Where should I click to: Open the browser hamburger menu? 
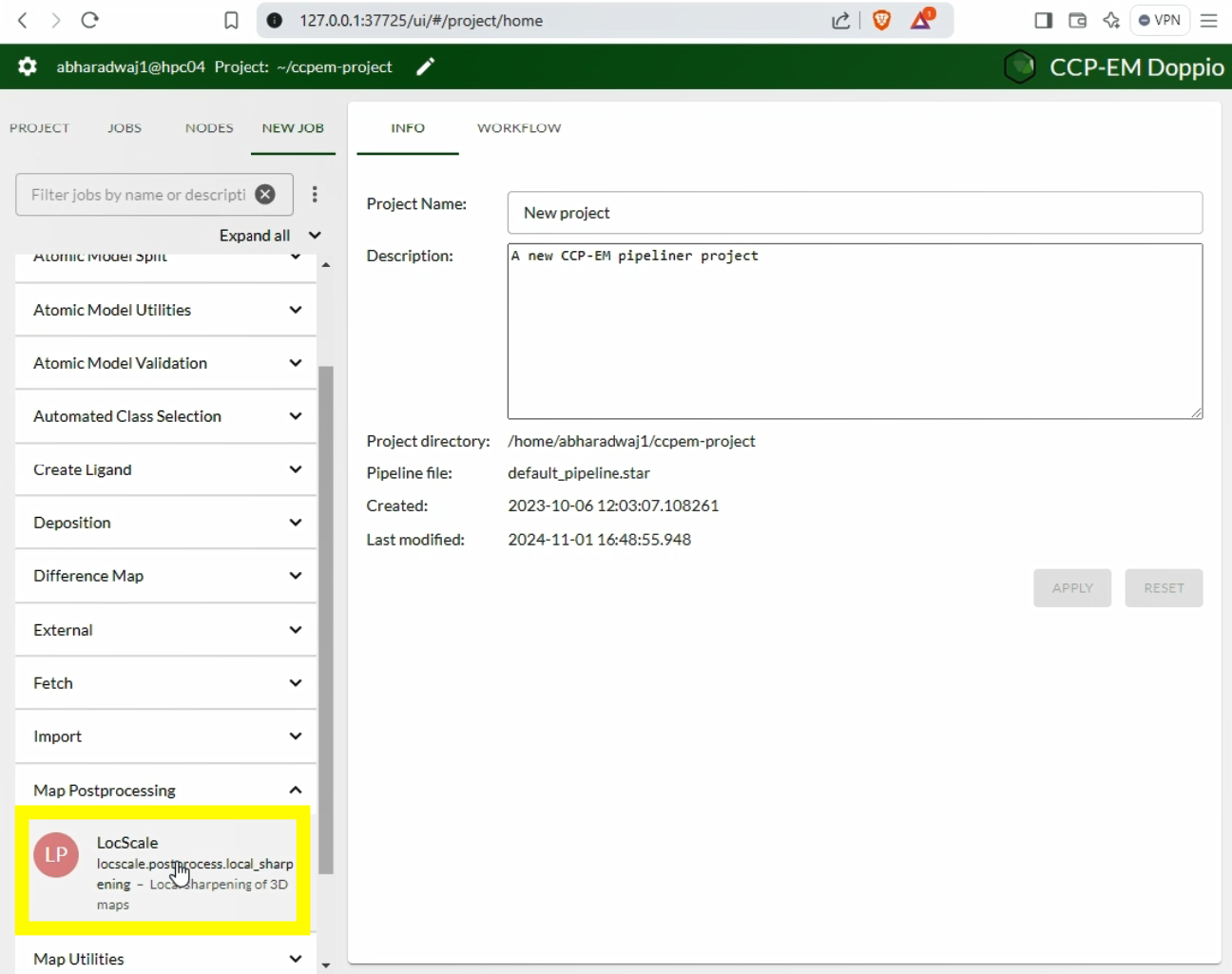(1209, 20)
